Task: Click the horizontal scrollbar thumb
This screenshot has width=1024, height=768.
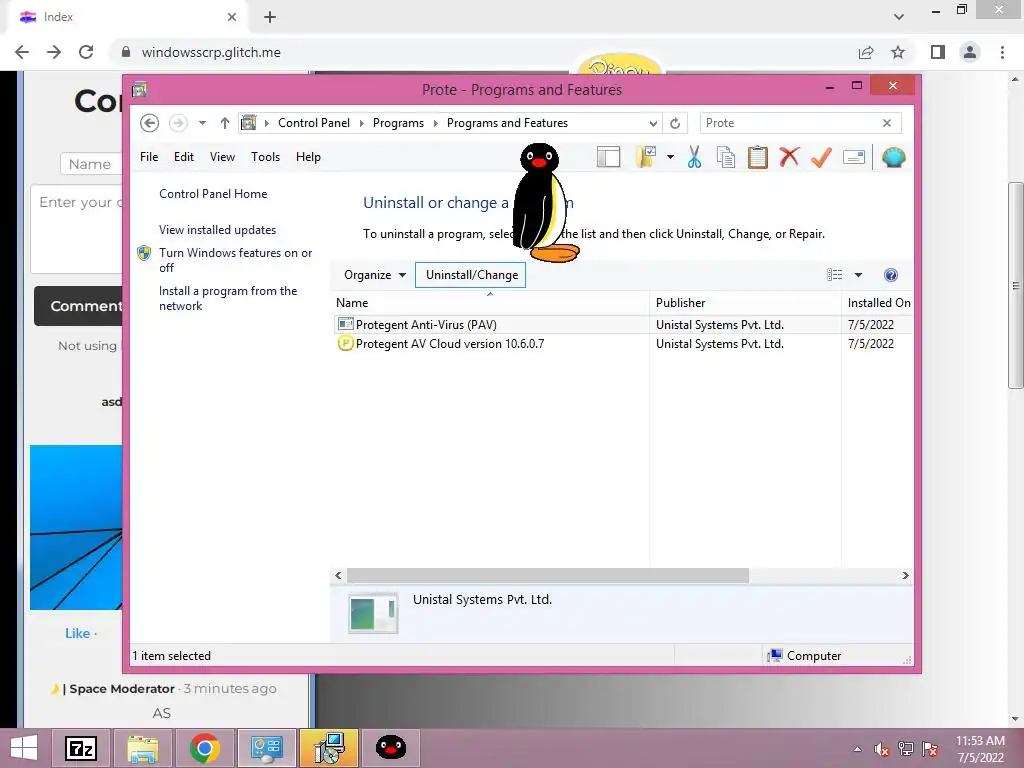Action: coord(547,575)
